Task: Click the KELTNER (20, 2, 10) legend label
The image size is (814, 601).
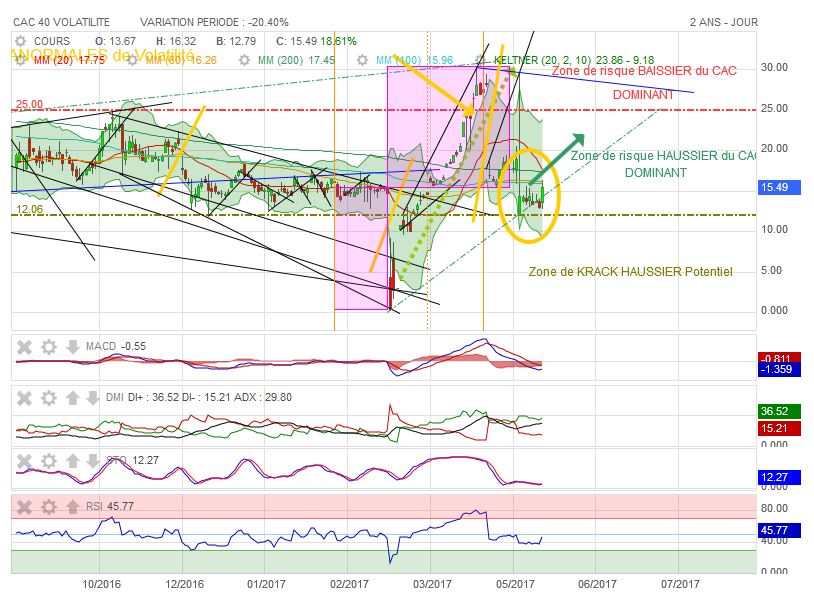Action: click(574, 60)
